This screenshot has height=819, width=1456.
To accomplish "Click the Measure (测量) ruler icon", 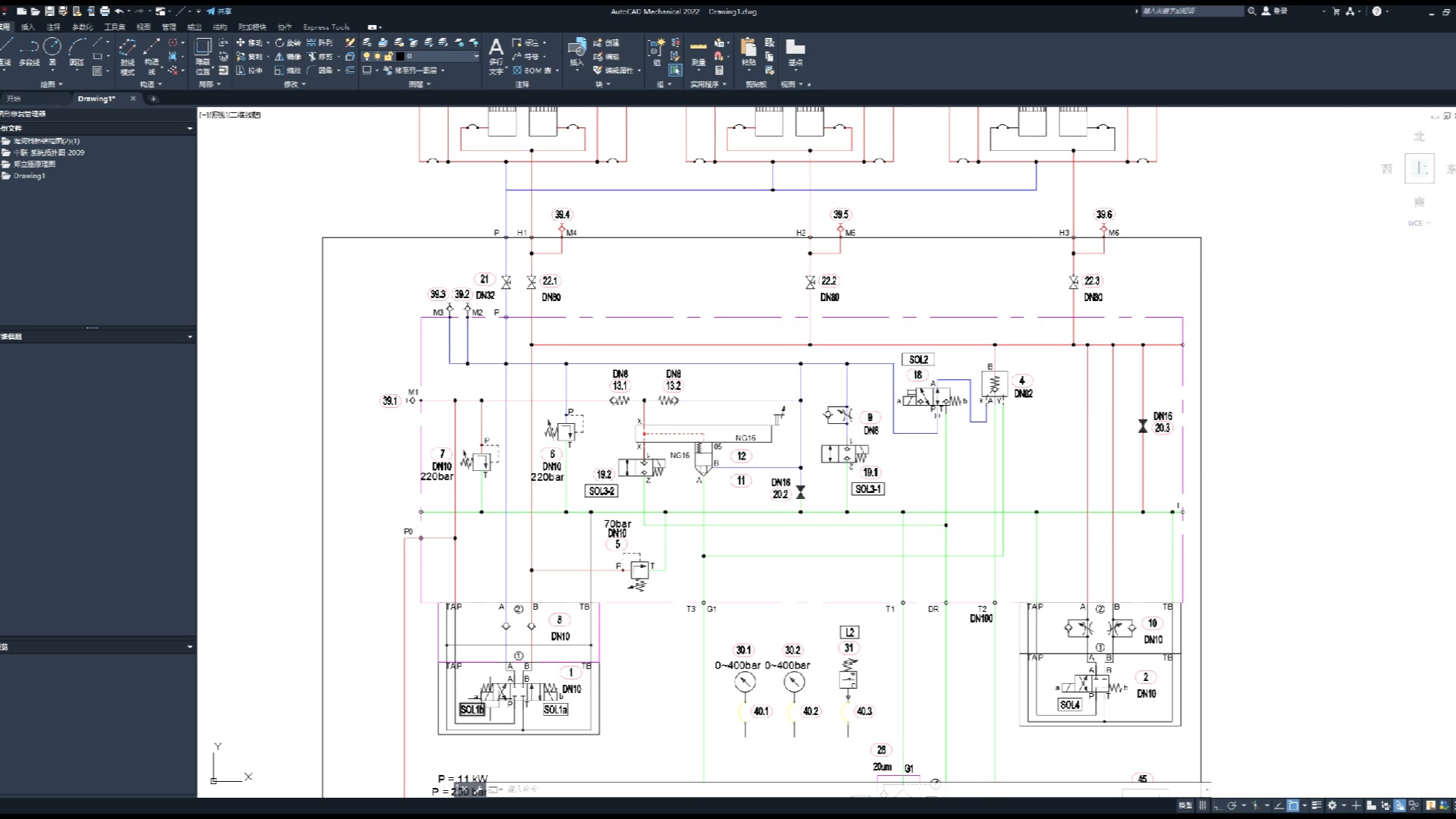I will tap(698, 47).
